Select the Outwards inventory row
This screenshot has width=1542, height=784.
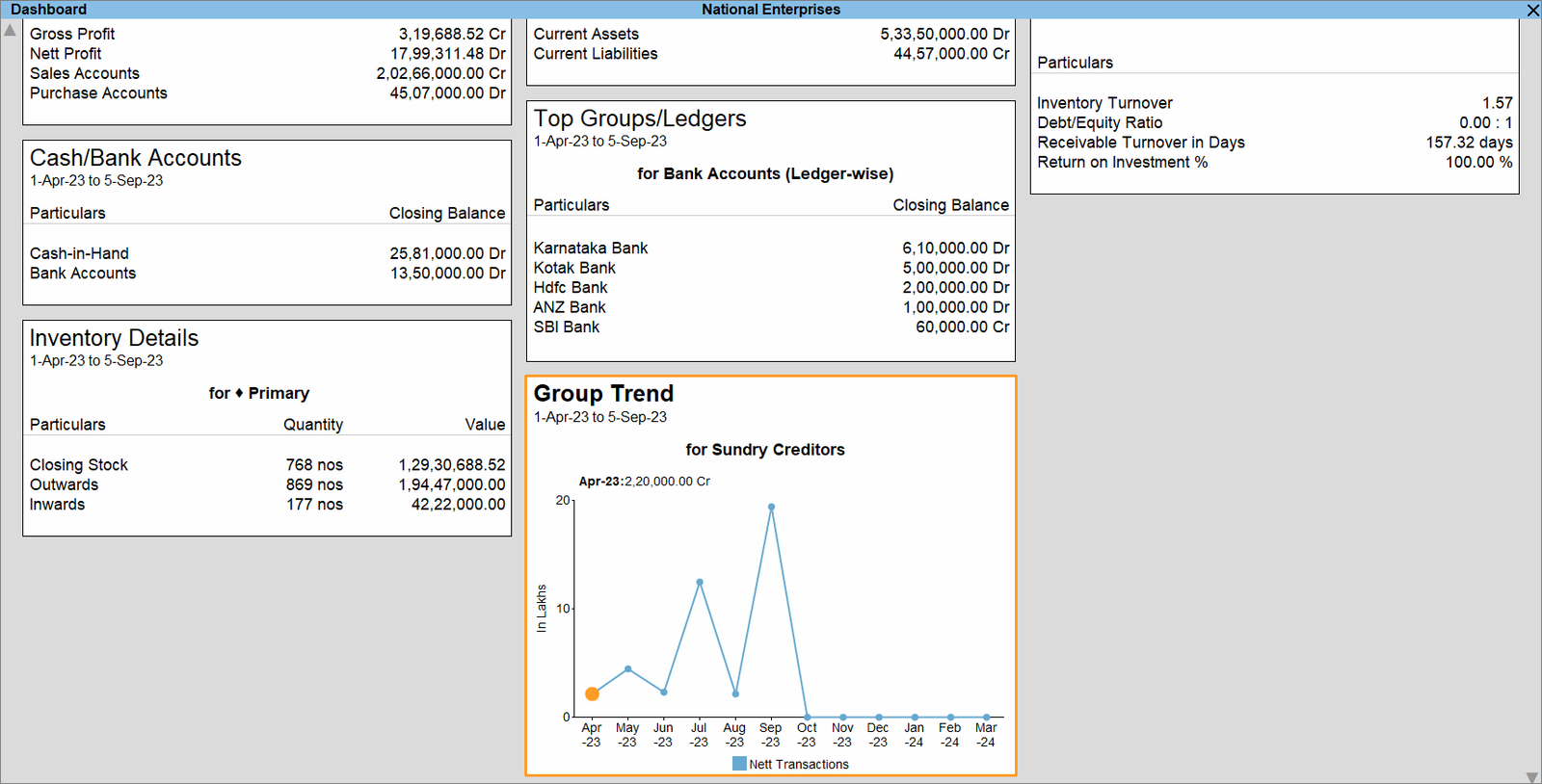tap(267, 484)
